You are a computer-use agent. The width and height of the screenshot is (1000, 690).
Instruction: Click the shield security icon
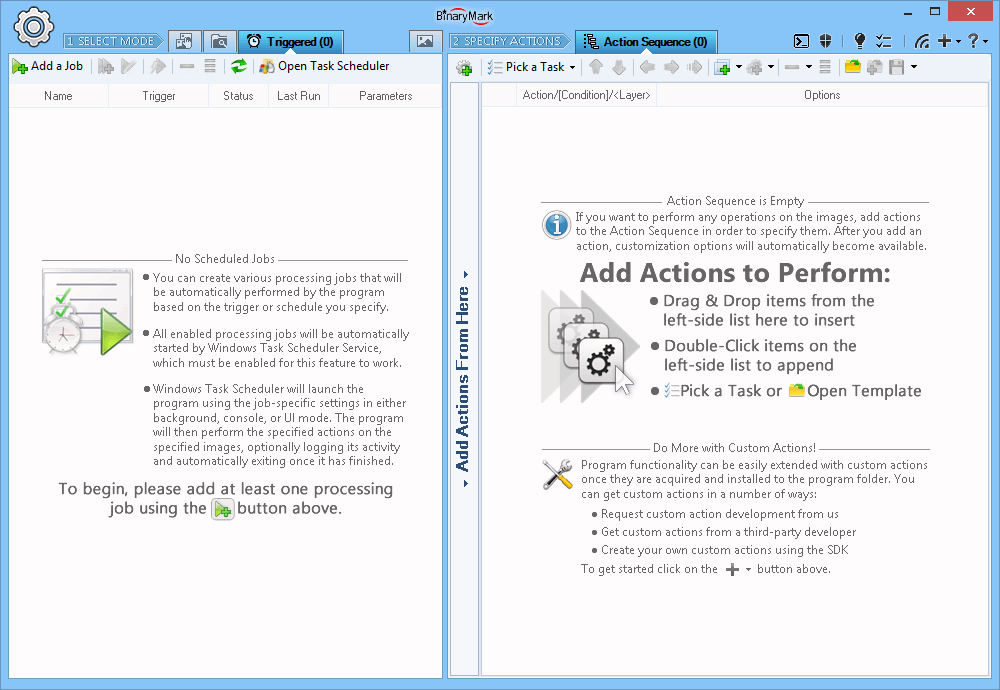tap(825, 41)
